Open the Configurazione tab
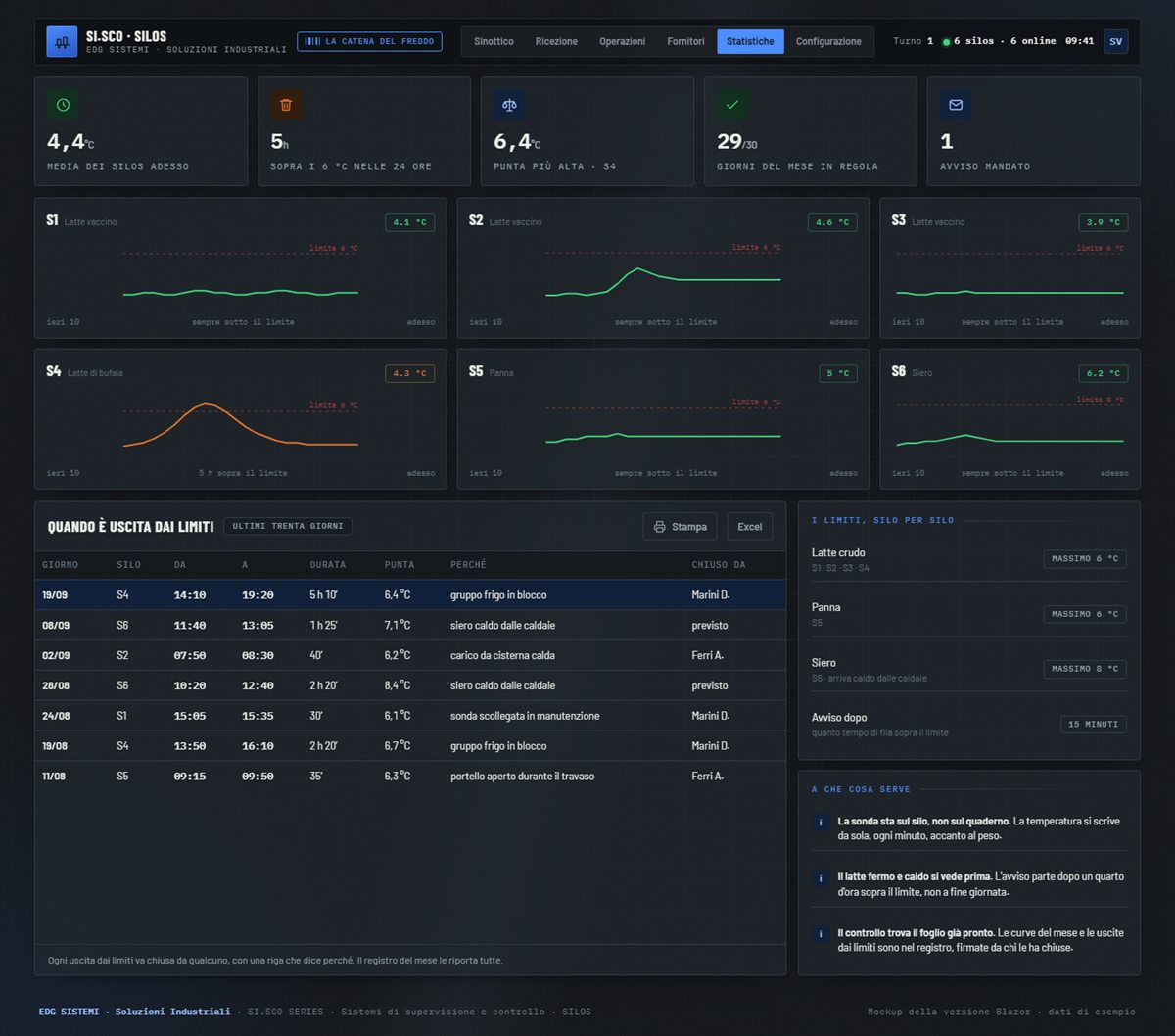Image resolution: width=1175 pixels, height=1036 pixels. [828, 41]
